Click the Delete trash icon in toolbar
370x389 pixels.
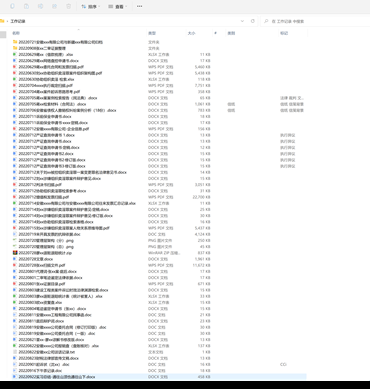click(x=68, y=6)
